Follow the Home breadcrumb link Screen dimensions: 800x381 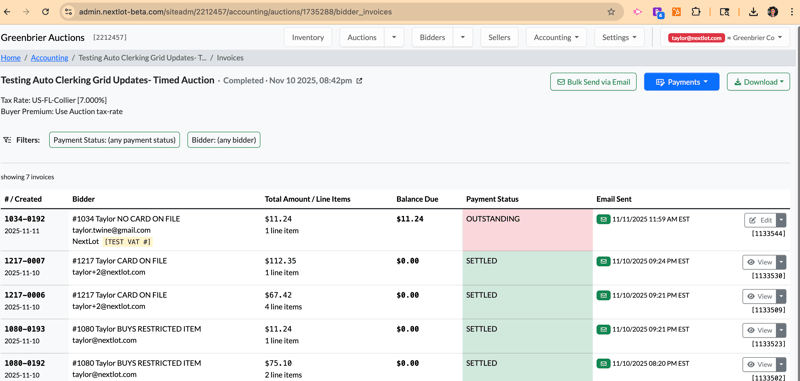pos(11,58)
